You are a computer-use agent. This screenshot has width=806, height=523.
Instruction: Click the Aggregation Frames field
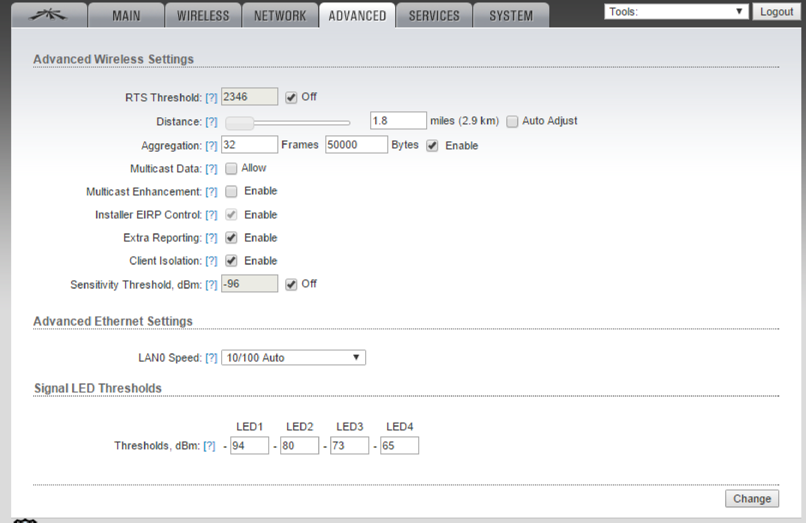249,145
